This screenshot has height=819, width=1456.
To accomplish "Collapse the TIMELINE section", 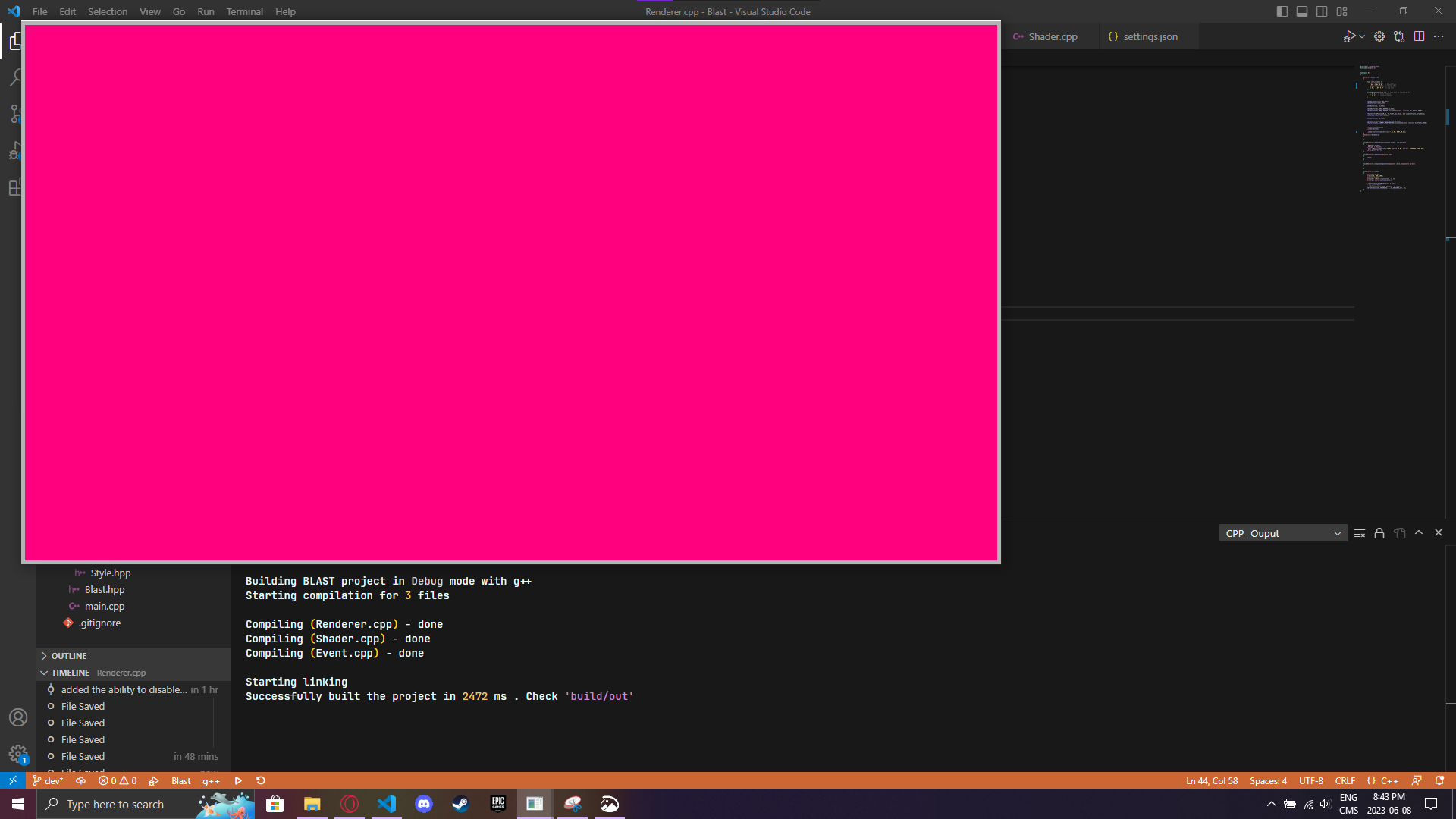I will pyautogui.click(x=133, y=673).
